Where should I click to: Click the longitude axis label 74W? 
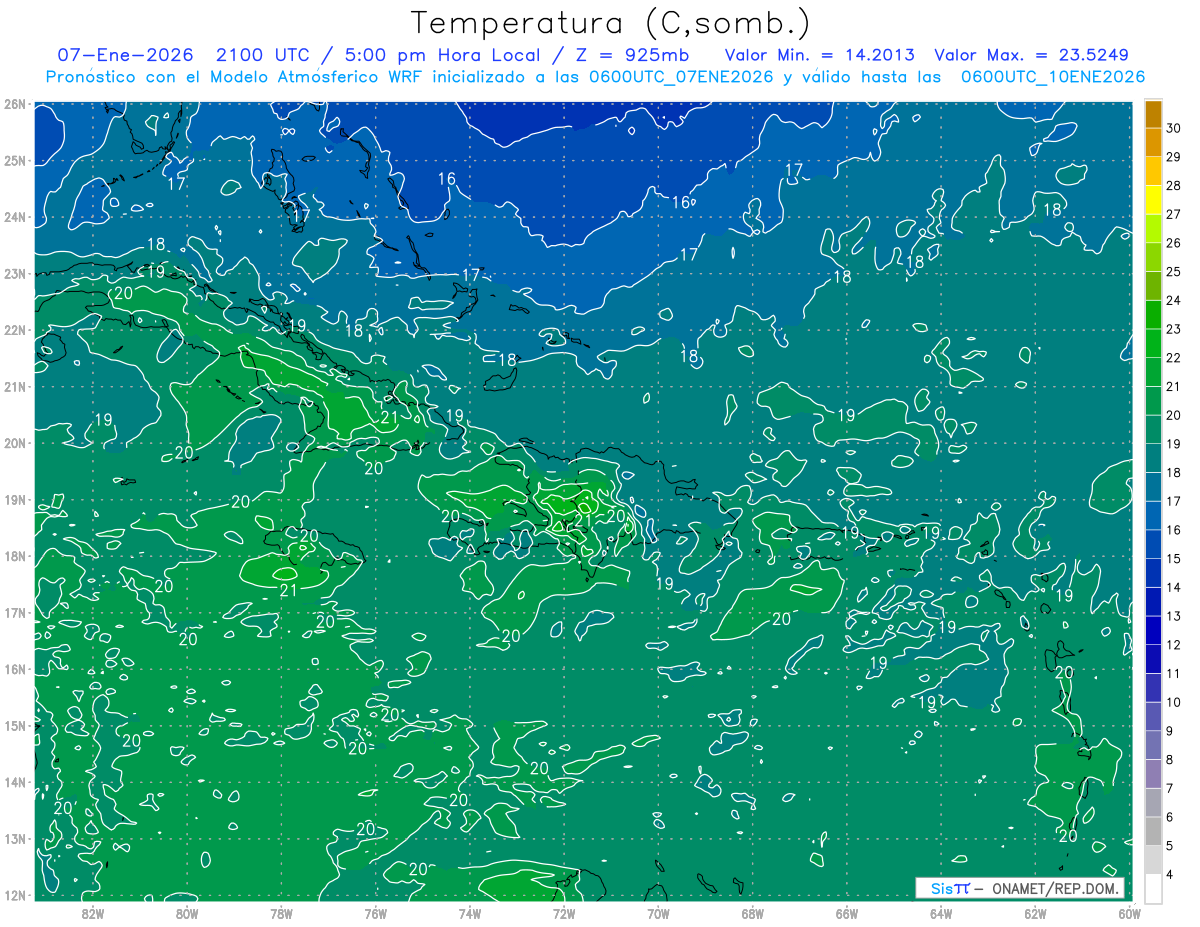[x=470, y=914]
